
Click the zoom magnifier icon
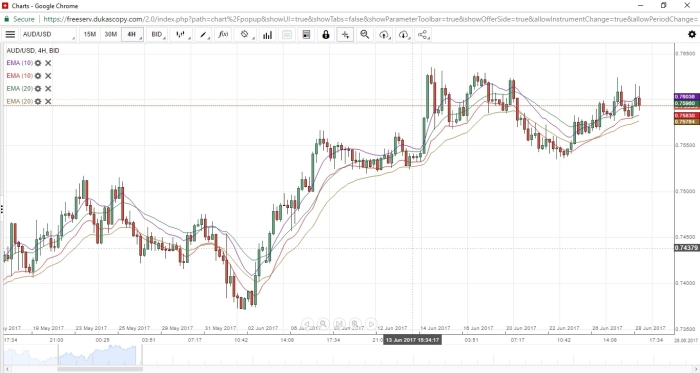[365, 34]
